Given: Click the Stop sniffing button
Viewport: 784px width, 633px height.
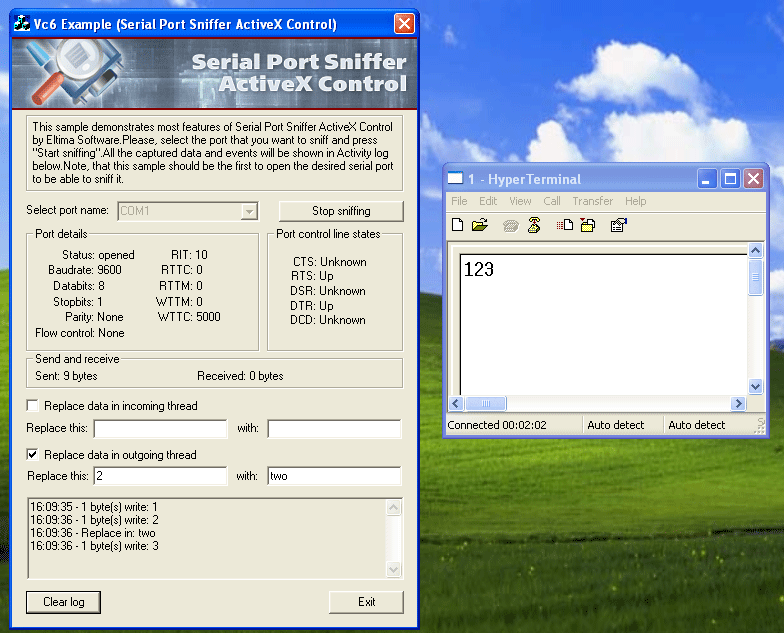Looking at the screenshot, I should 341,211.
